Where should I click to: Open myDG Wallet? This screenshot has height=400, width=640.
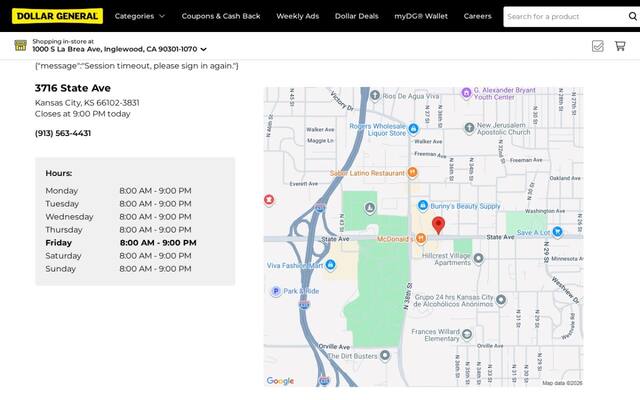pyautogui.click(x=421, y=16)
